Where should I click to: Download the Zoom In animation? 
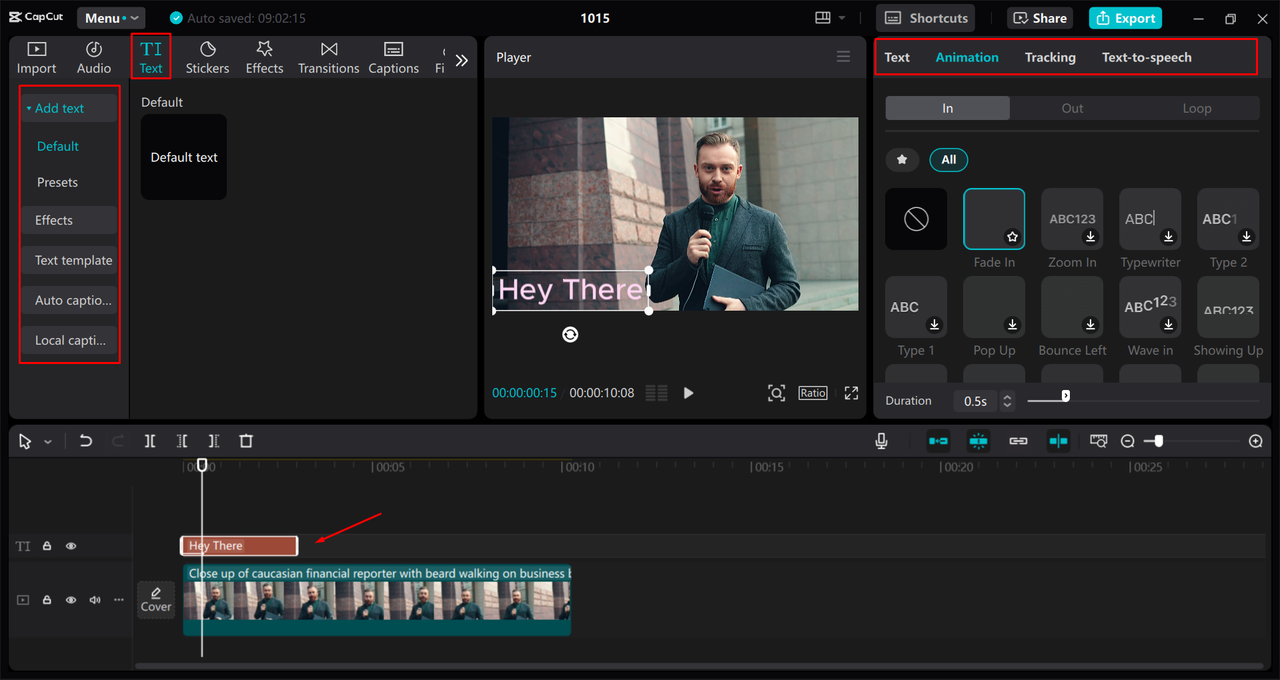click(1091, 237)
